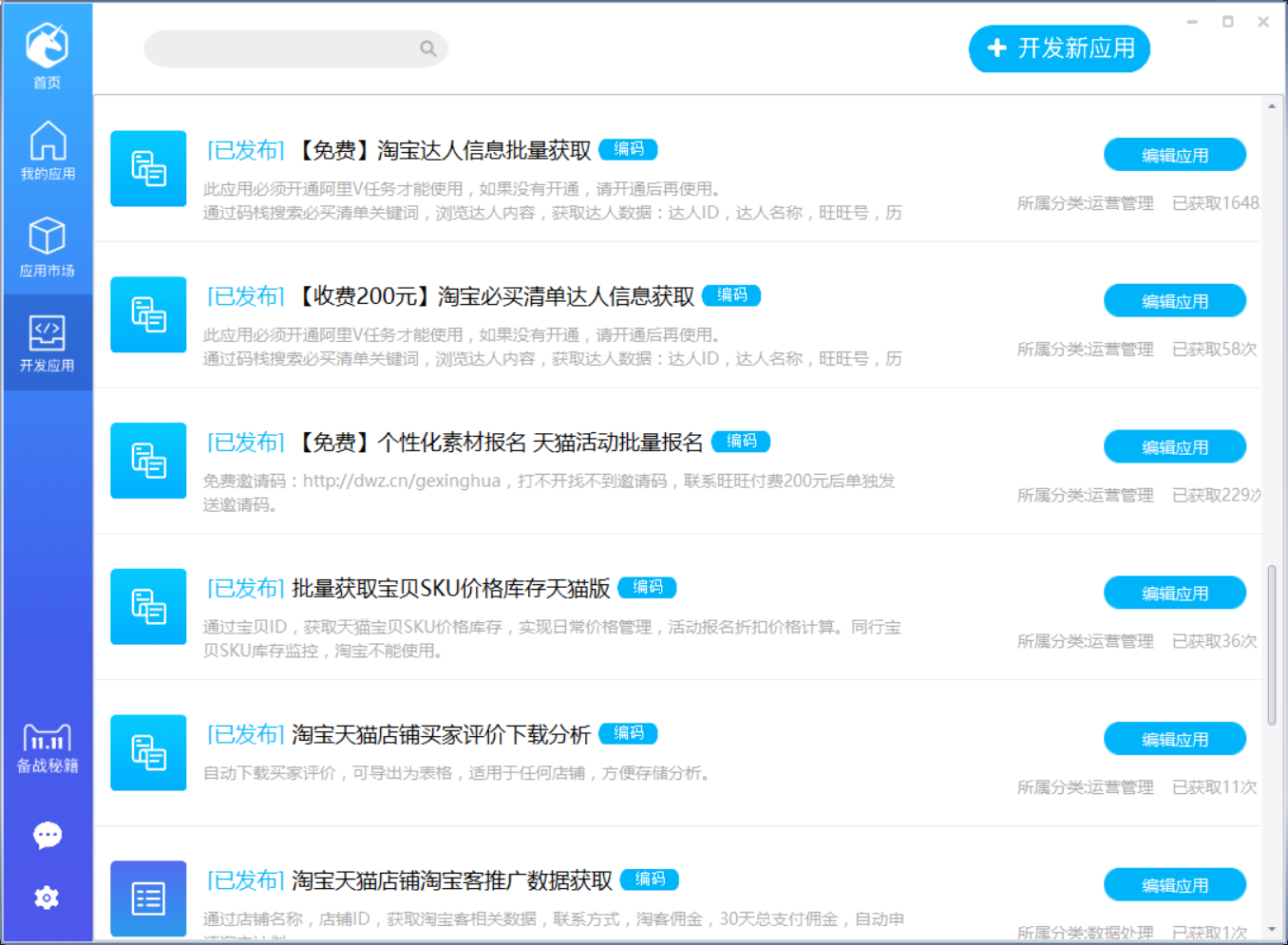
Task: Open title 淘宝天猫店铺淘宝客推广数据获取
Action: click(x=452, y=880)
